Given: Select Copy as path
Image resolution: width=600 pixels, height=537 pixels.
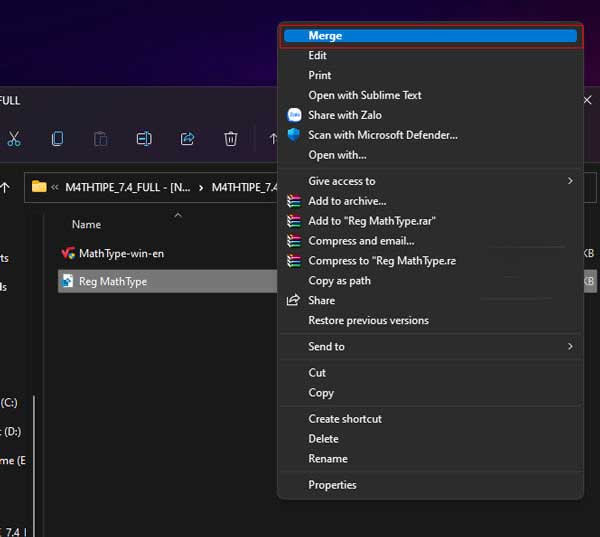Looking at the screenshot, I should 430,281.
